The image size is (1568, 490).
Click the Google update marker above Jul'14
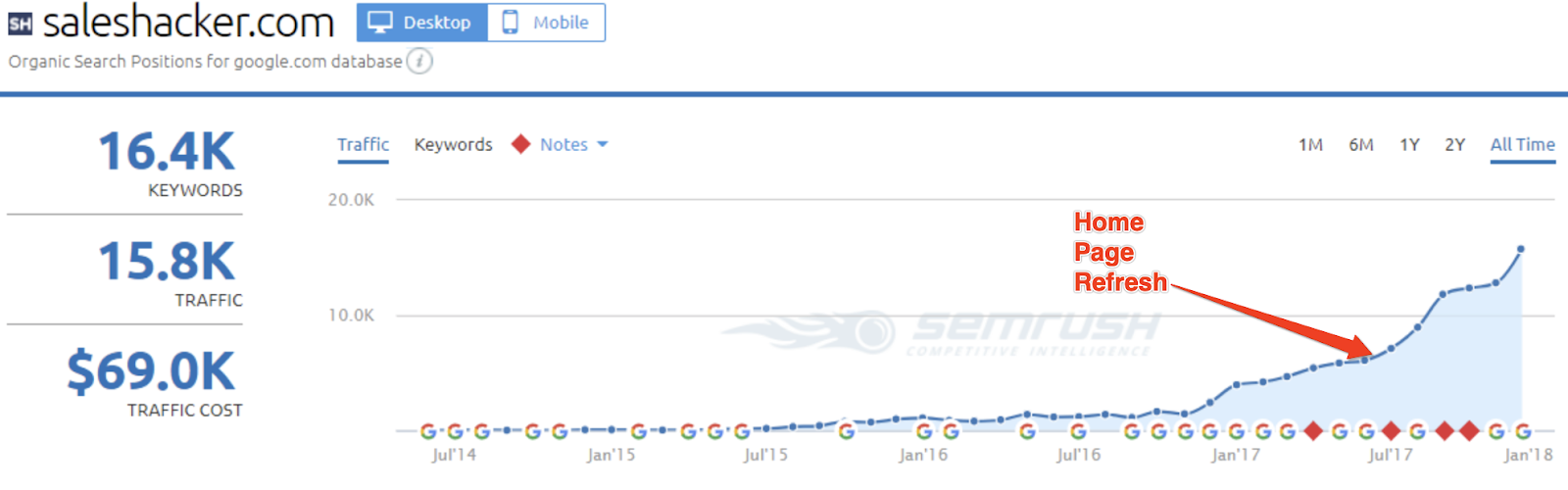tap(455, 431)
